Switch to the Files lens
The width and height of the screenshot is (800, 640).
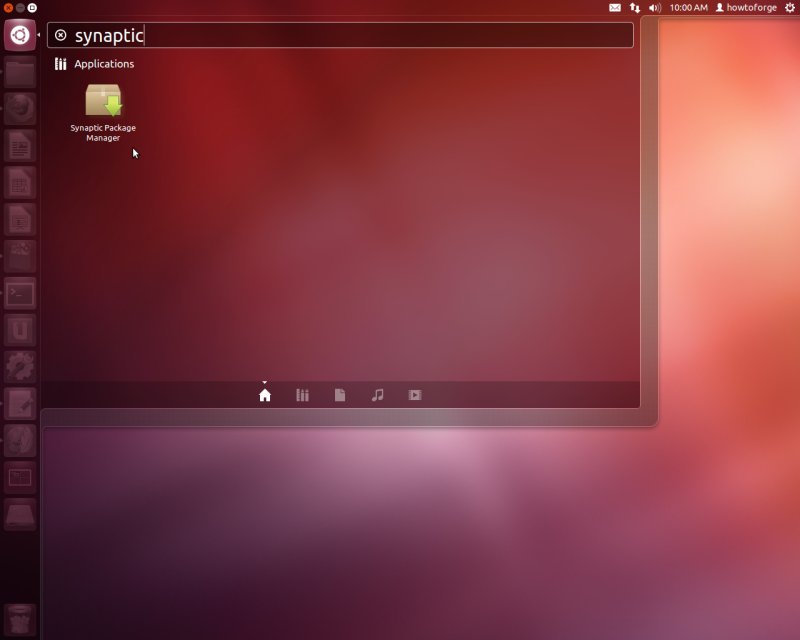pos(340,395)
